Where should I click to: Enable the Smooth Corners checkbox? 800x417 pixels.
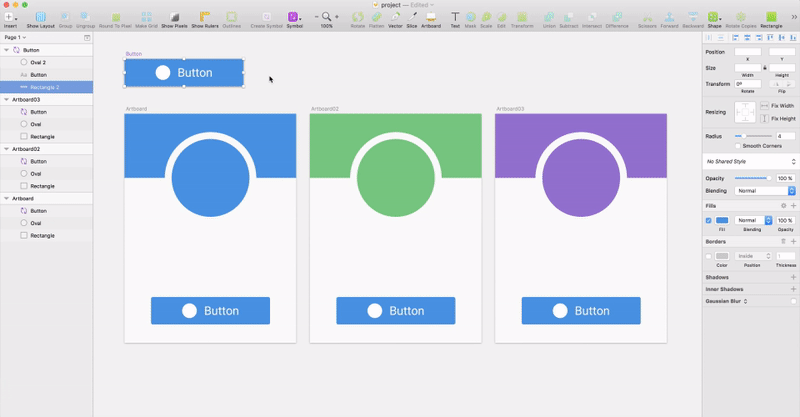738,146
